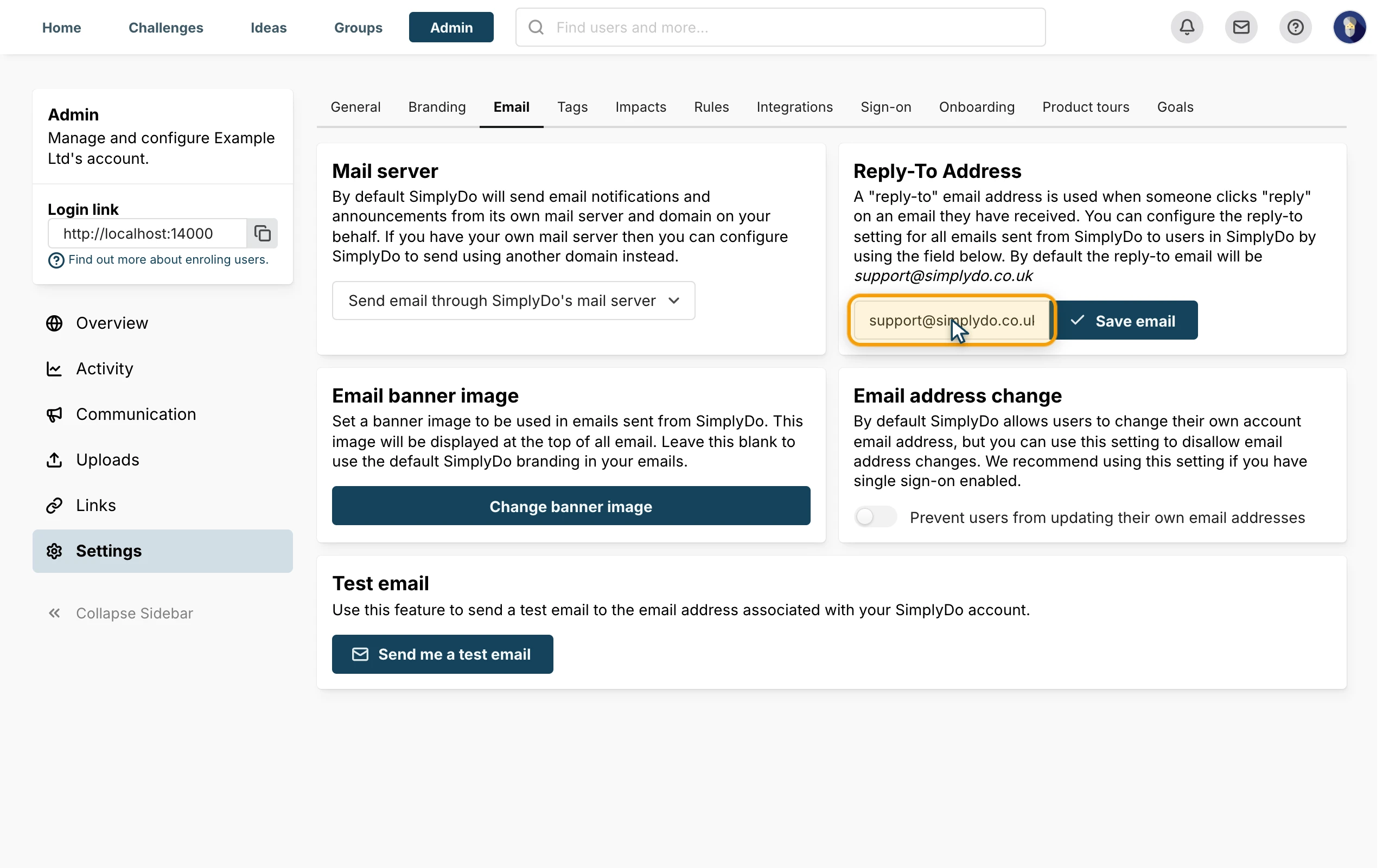Click the Settings gear icon
The width and height of the screenshot is (1389, 868).
click(54, 551)
